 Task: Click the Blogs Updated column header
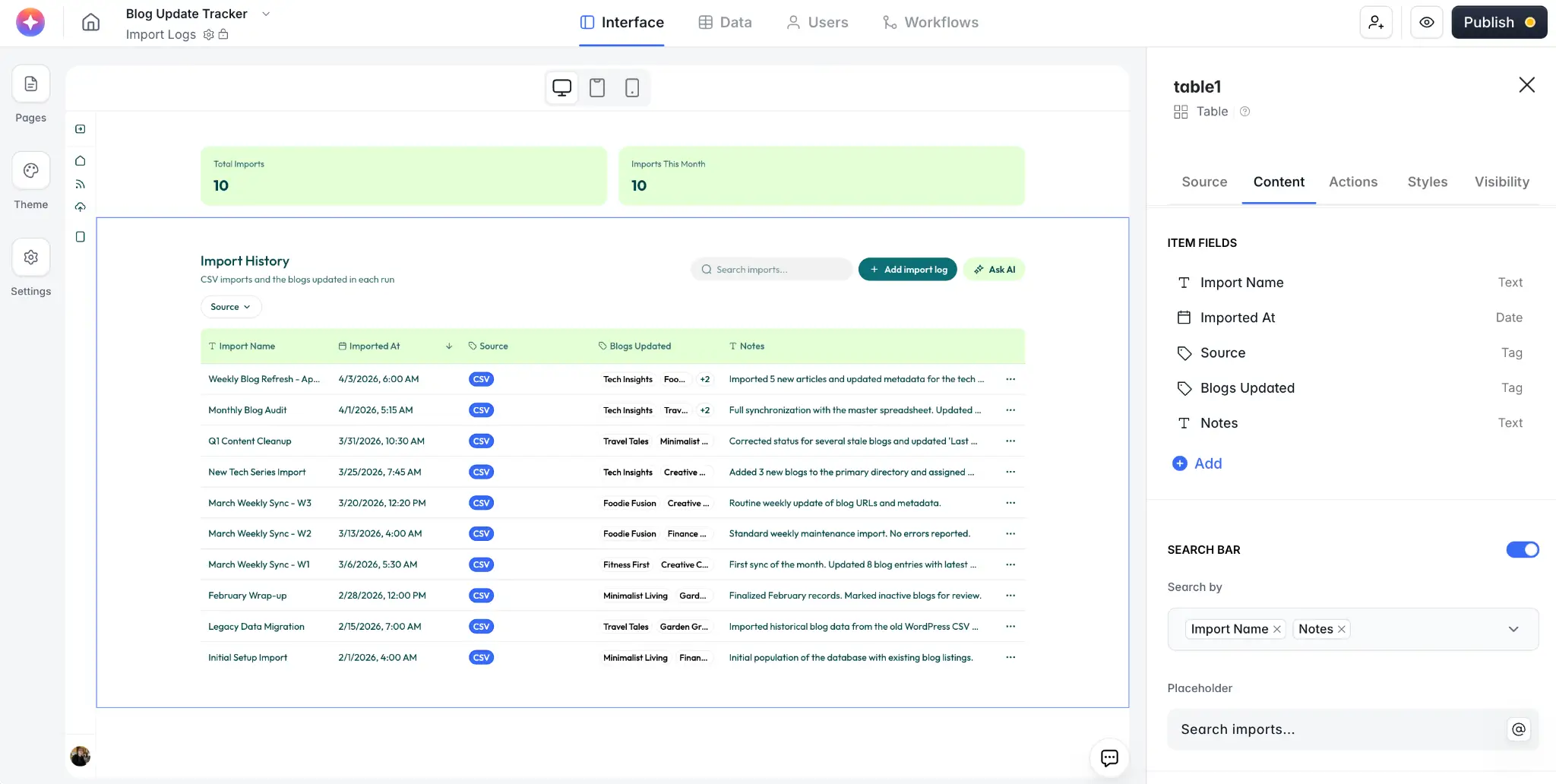click(635, 346)
